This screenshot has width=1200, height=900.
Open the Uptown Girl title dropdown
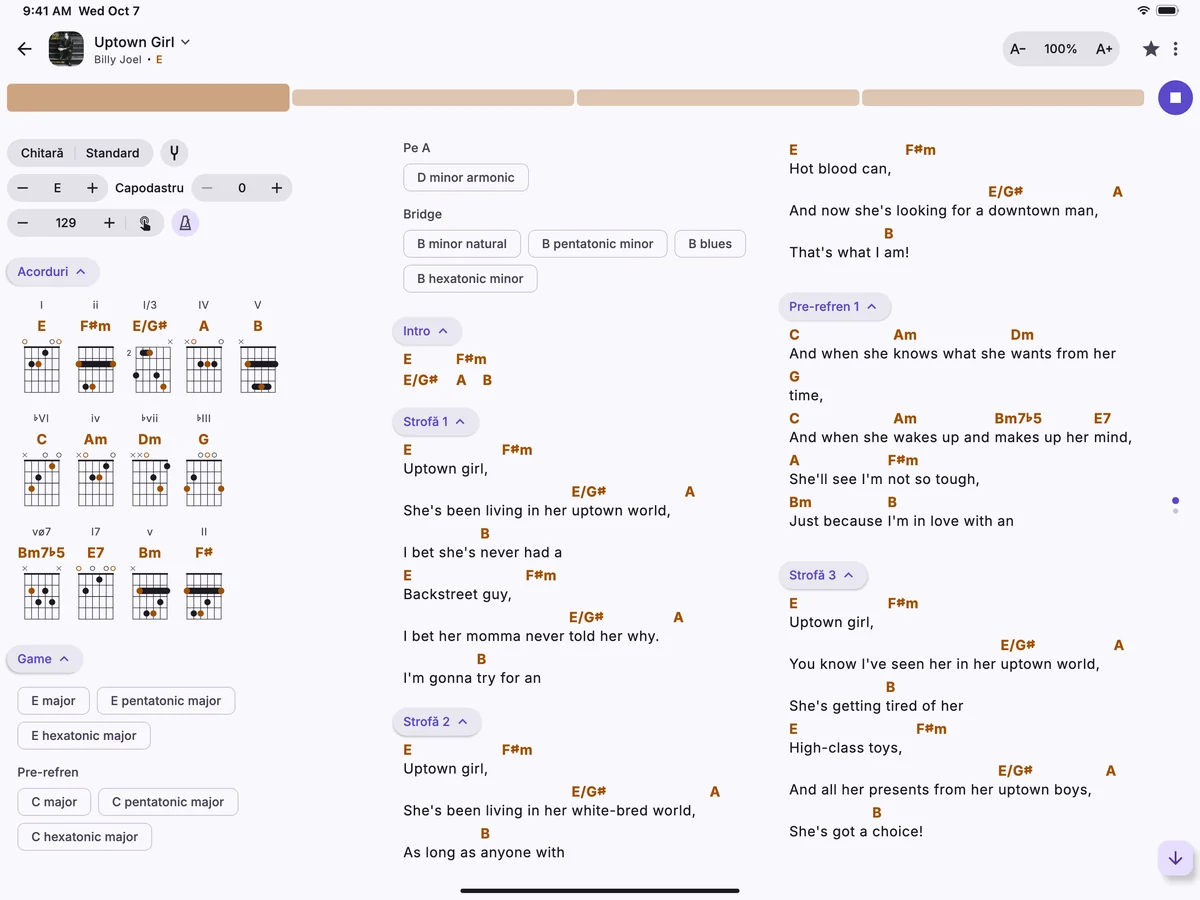[142, 42]
